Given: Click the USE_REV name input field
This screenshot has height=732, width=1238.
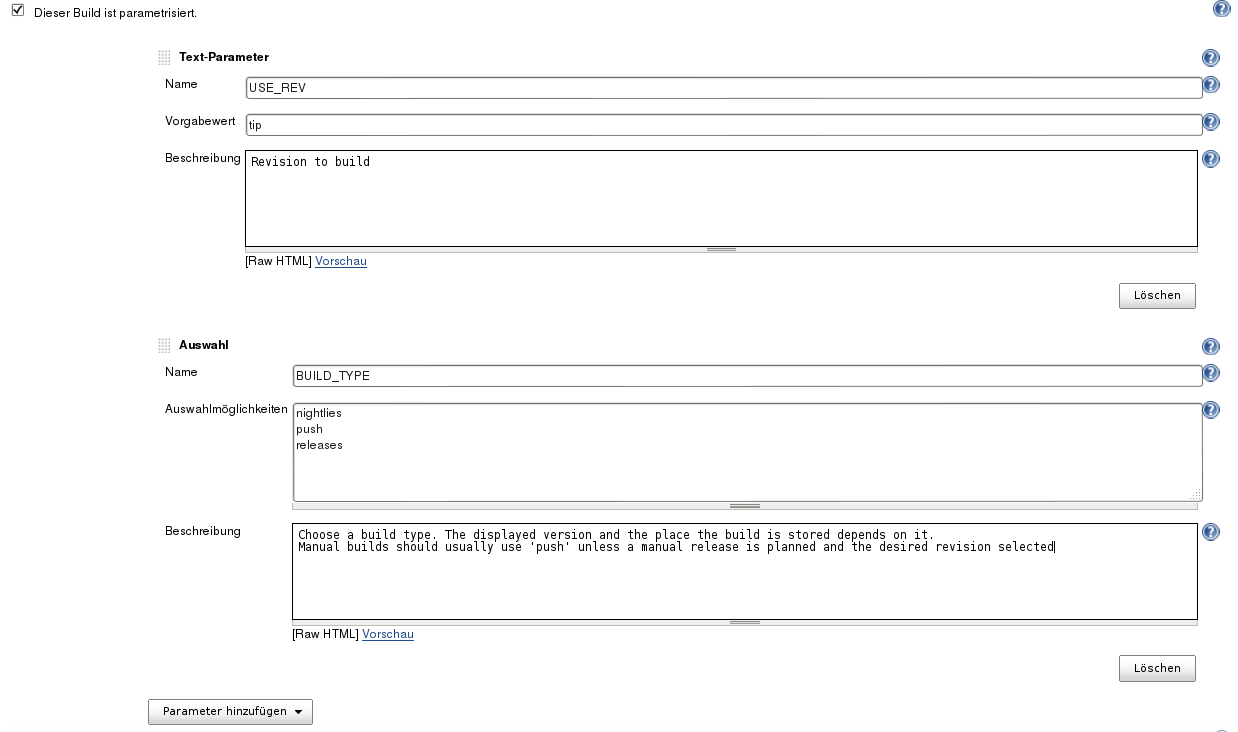Looking at the screenshot, I should coord(722,88).
